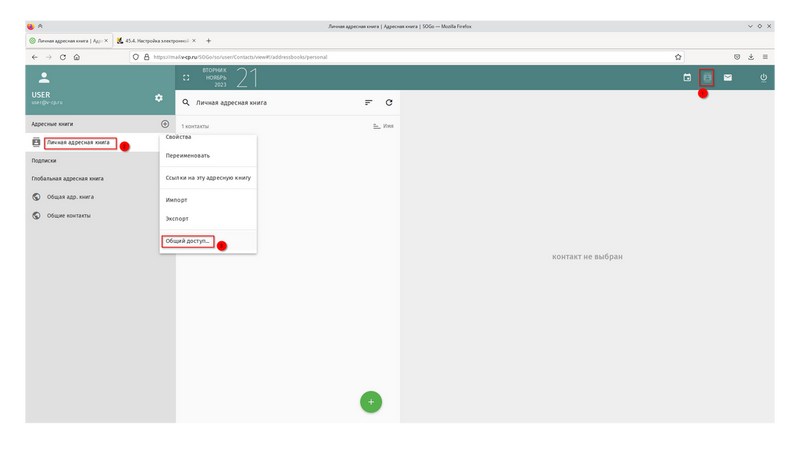The image size is (800, 453).
Task: Open the Address Book module icon
Action: pos(707,77)
